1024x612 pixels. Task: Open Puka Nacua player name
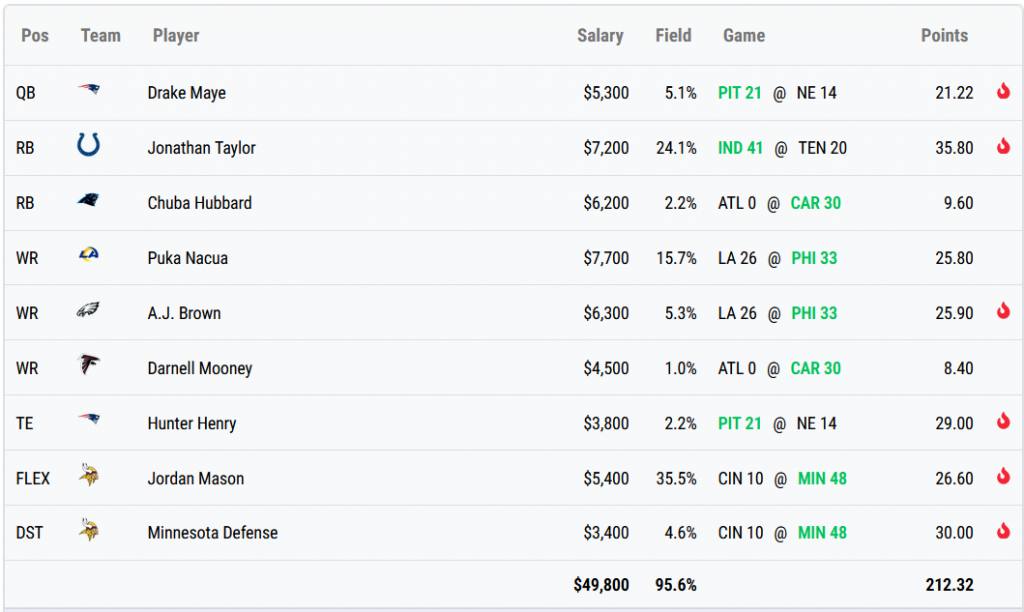[x=188, y=258]
